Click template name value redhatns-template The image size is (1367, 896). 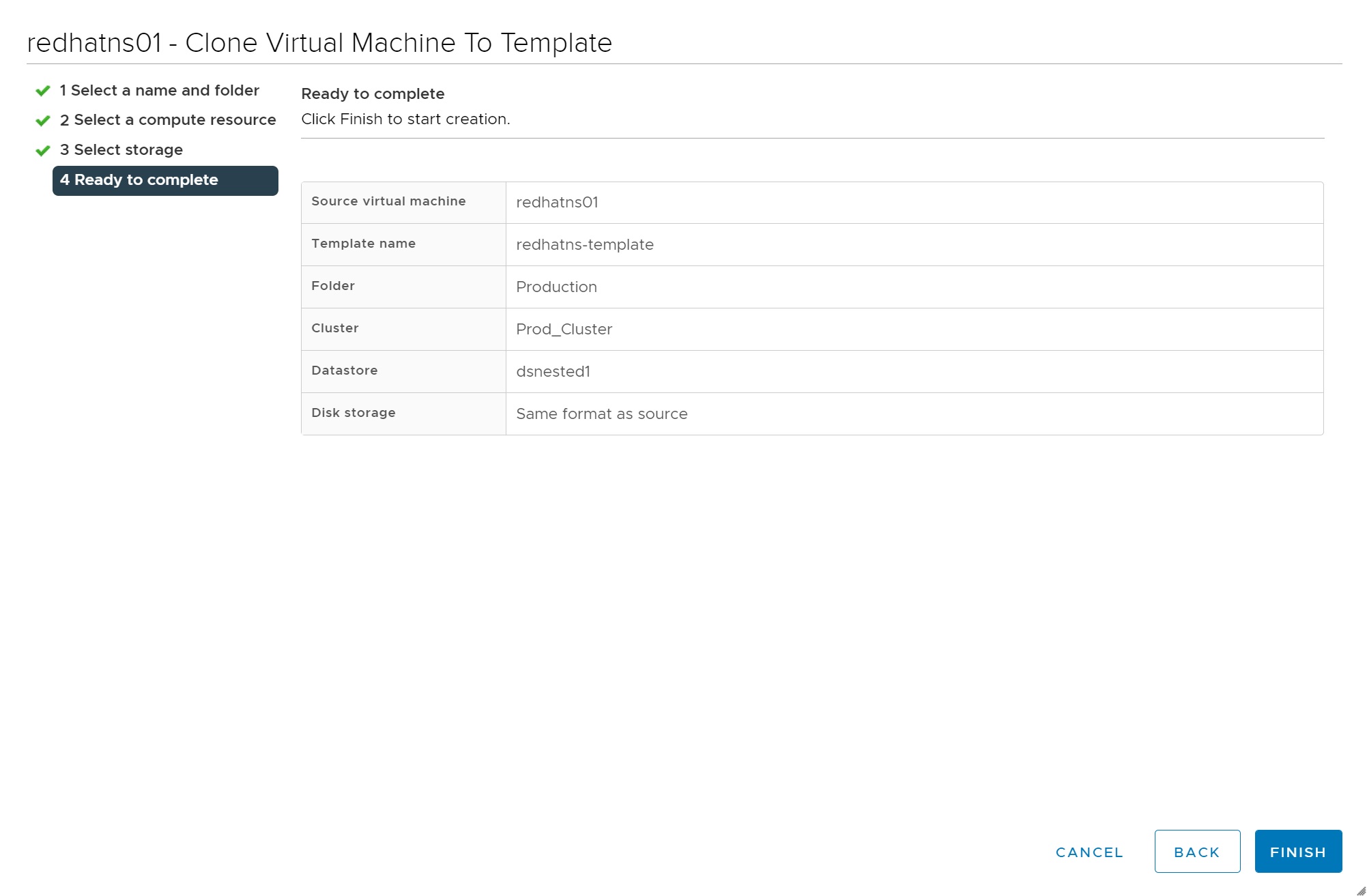(x=584, y=245)
